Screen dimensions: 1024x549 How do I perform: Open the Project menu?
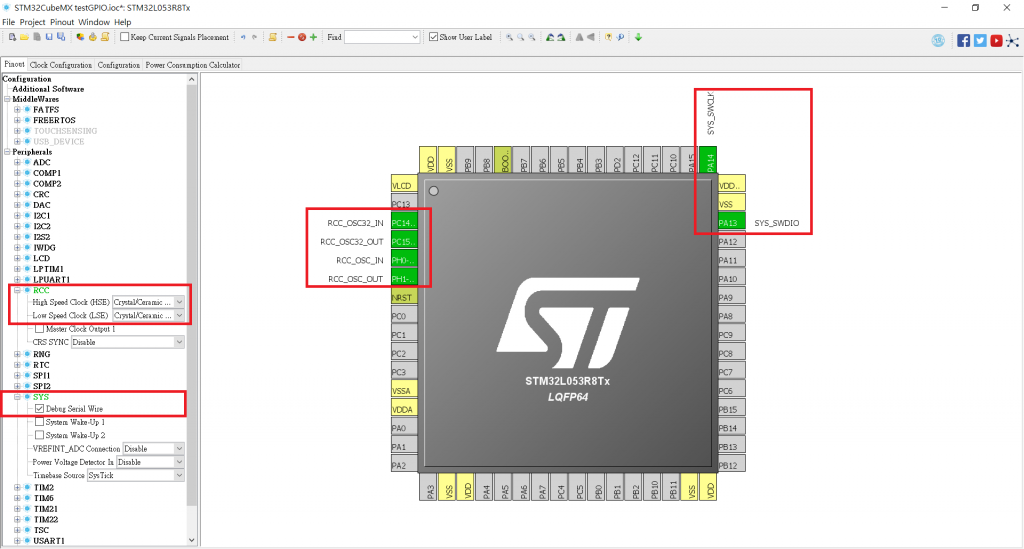pos(33,22)
